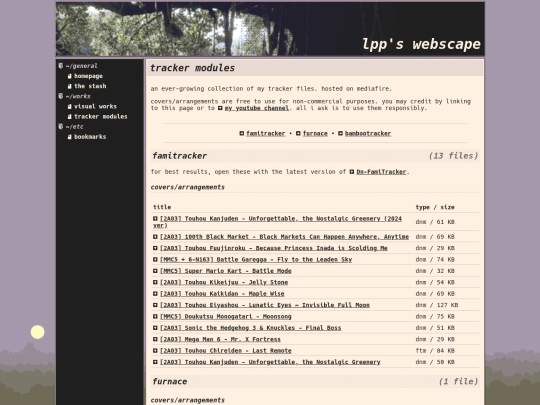Click download icon for Lunatic Eyes
Image resolution: width=540 pixels, height=405 pixels.
point(155,305)
